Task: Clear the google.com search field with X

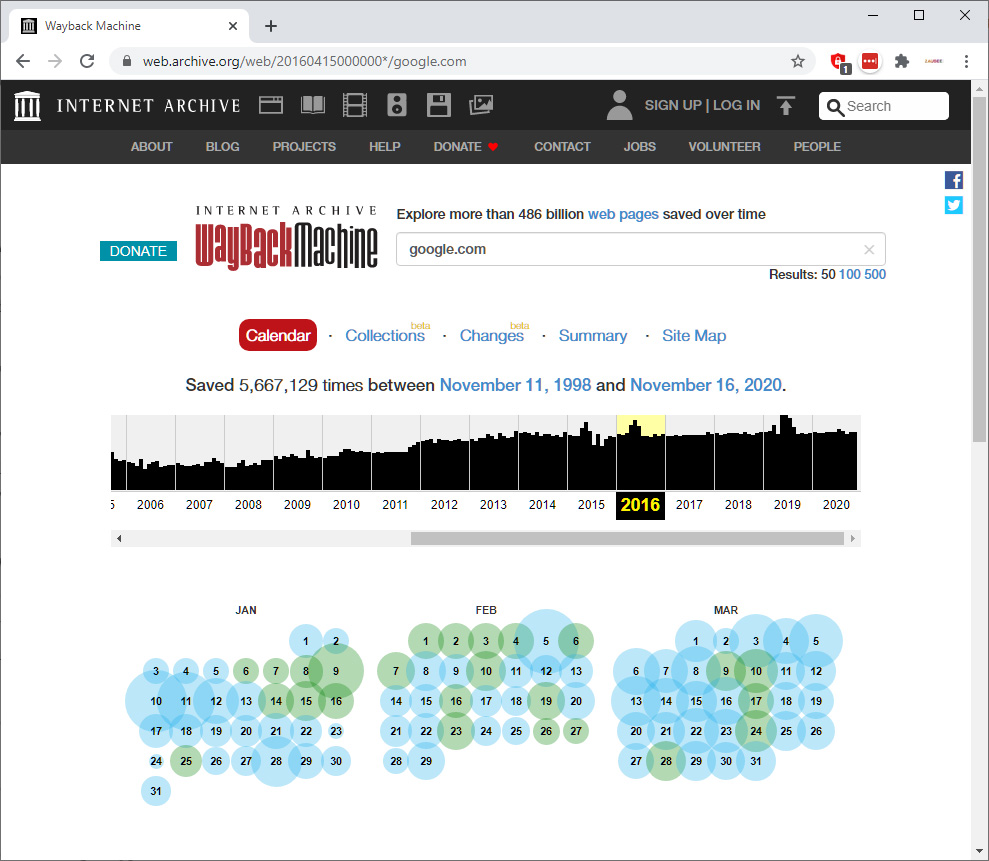Action: coord(869,250)
